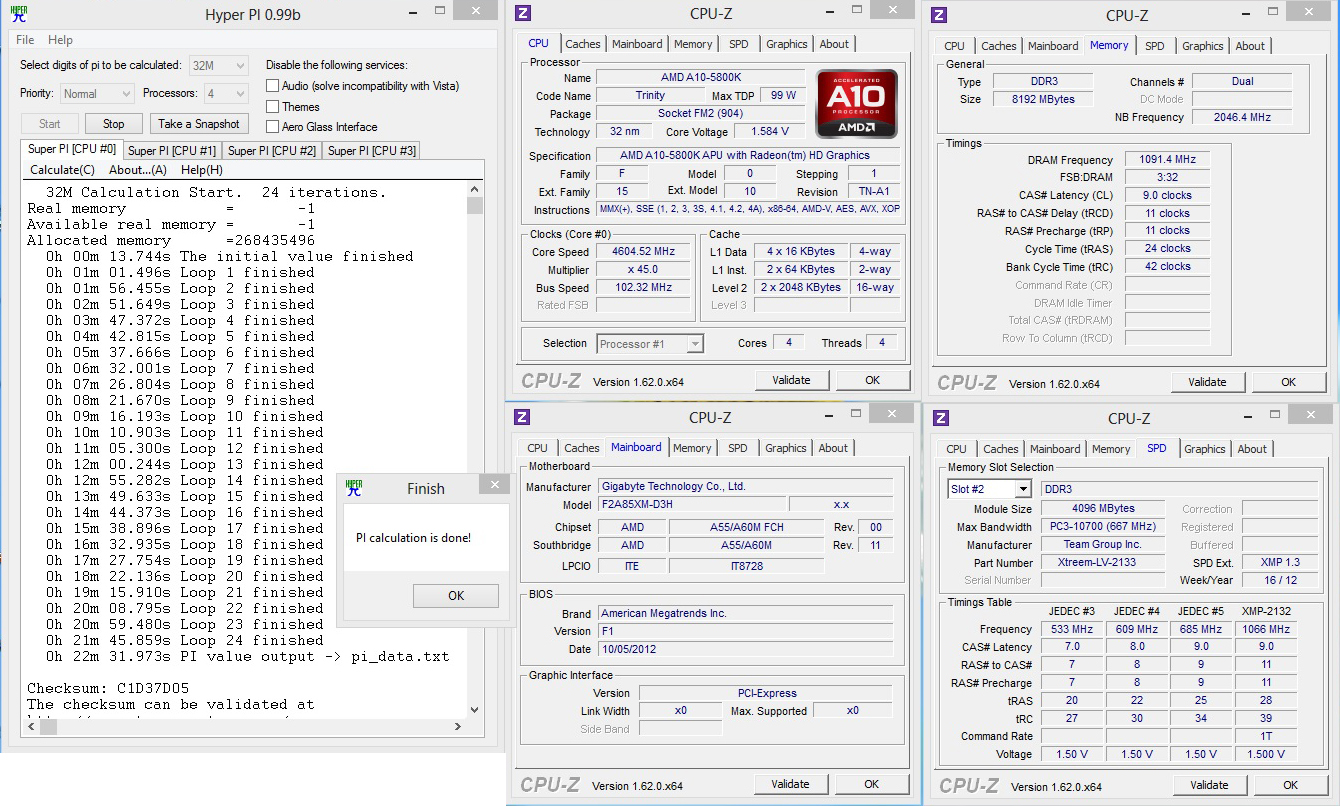This screenshot has width=1340, height=806.
Task: Open the Calculate(C) menu
Action: [x=62, y=170]
